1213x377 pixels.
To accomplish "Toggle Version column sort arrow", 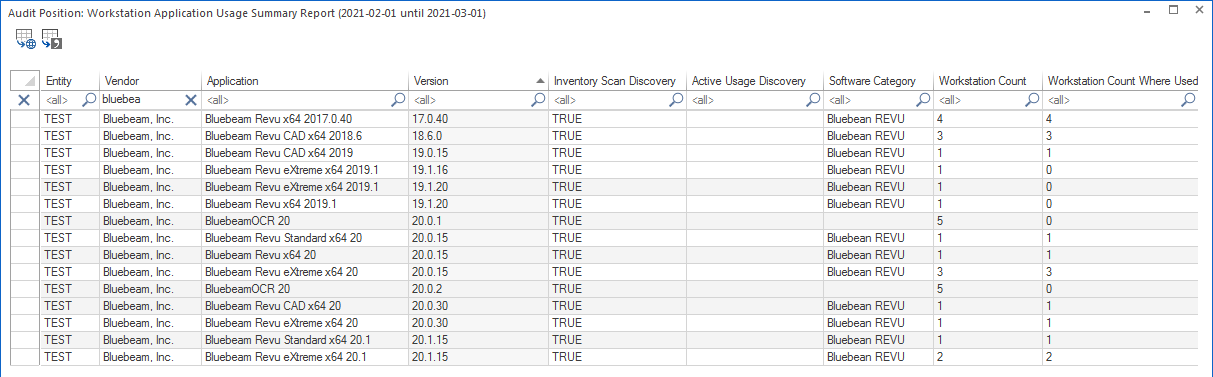I will (540, 81).
